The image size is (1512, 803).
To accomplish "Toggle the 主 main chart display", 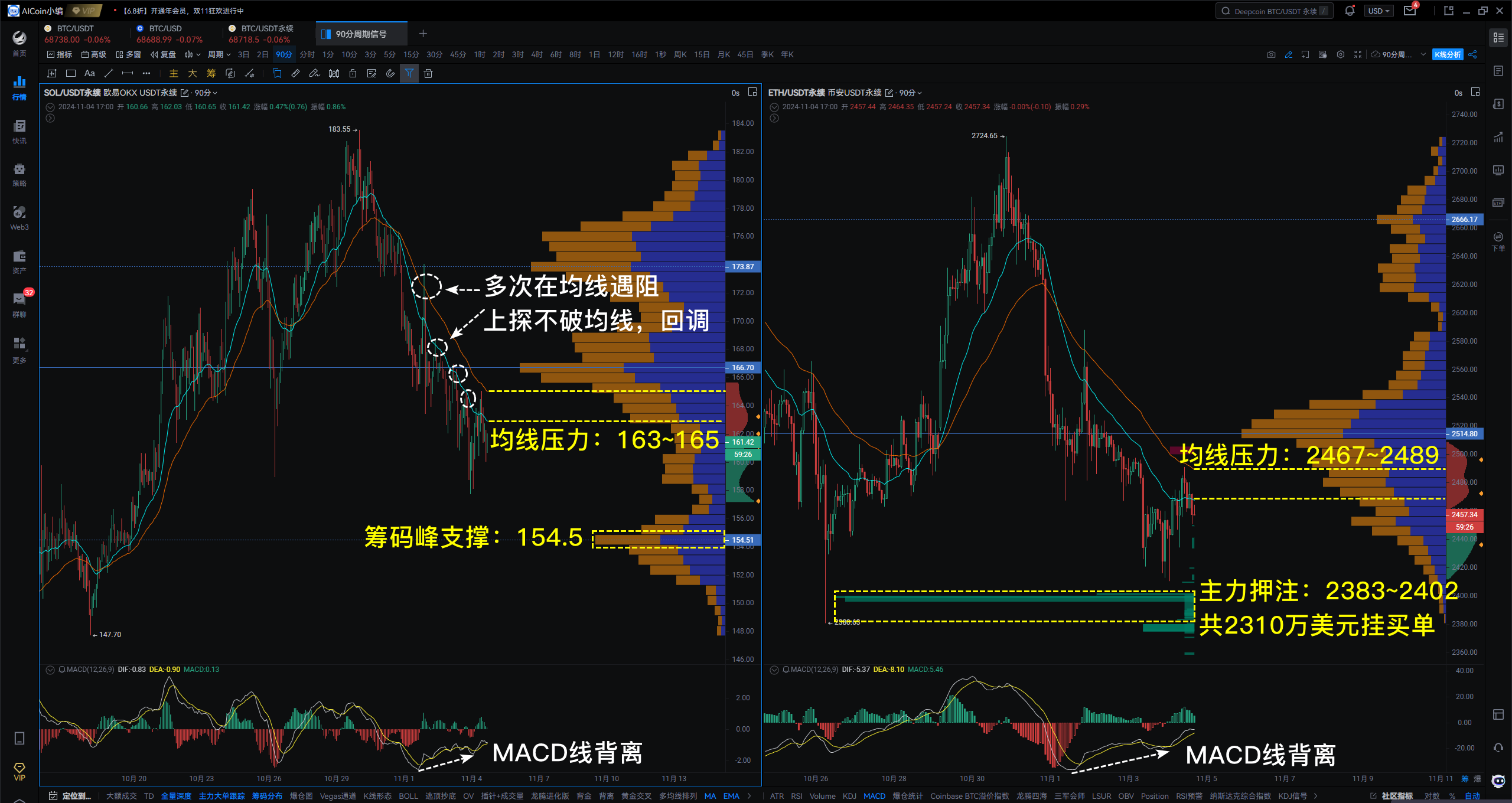I will click(x=174, y=73).
